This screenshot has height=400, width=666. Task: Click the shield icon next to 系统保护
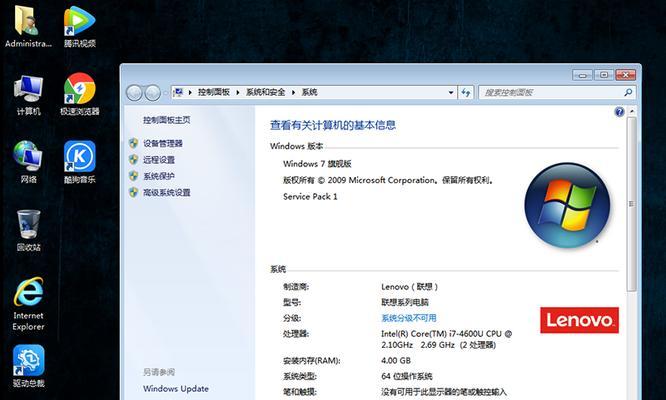(133, 176)
